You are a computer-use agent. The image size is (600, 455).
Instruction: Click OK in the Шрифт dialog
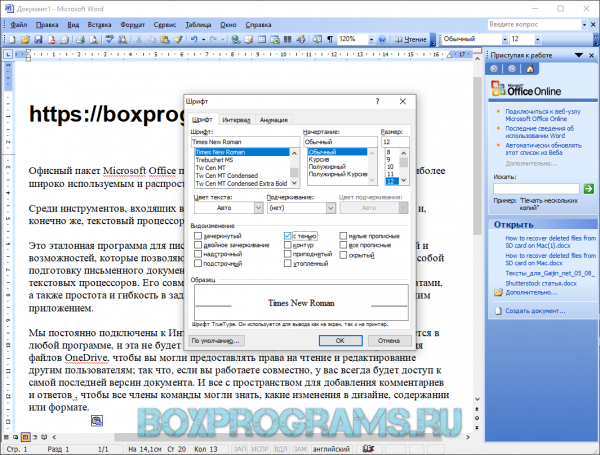pos(340,341)
